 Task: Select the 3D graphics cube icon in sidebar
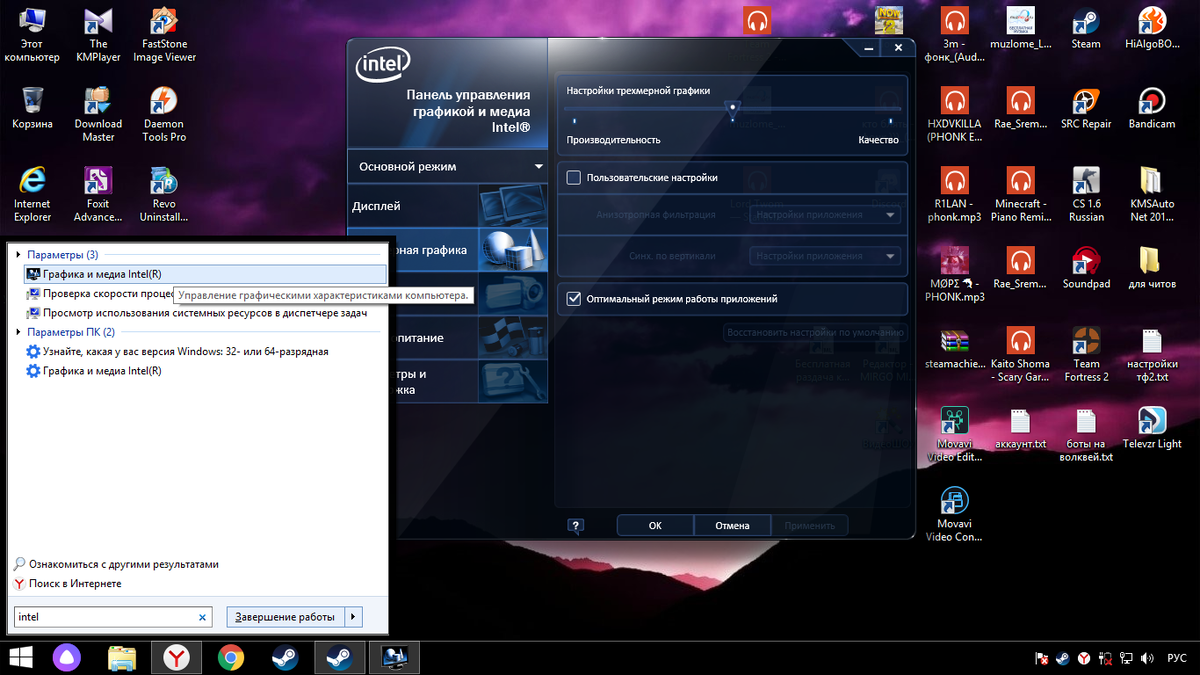click(513, 250)
